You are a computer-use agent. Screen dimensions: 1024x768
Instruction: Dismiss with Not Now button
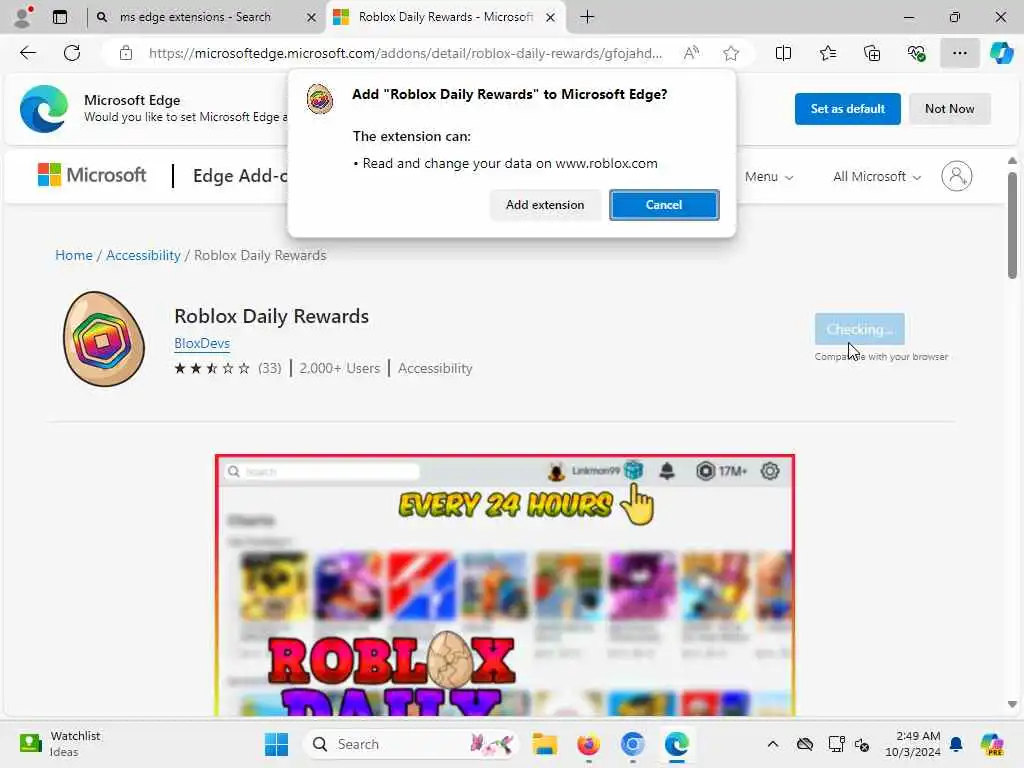[x=950, y=108]
